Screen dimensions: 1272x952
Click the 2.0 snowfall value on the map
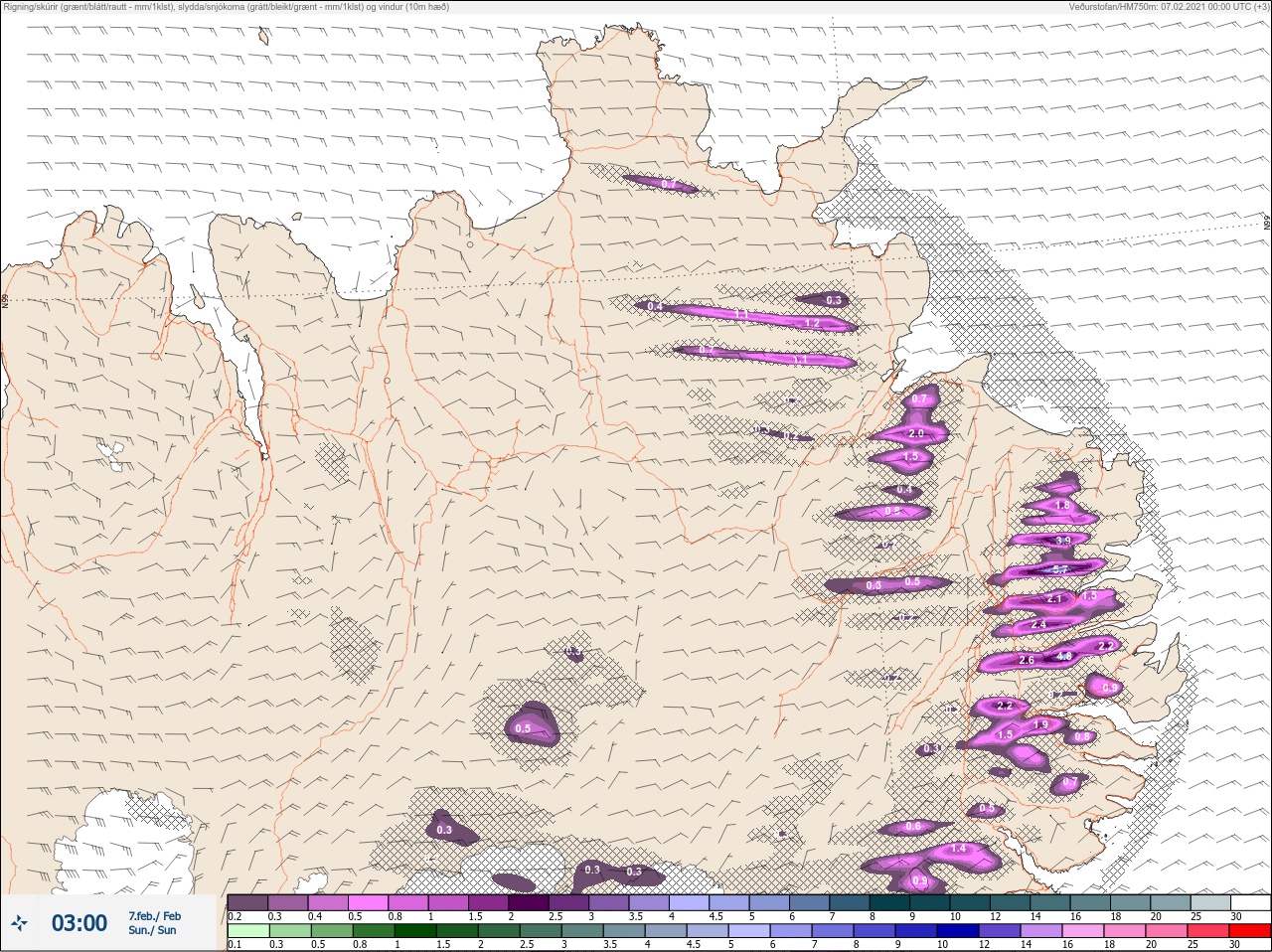916,434
